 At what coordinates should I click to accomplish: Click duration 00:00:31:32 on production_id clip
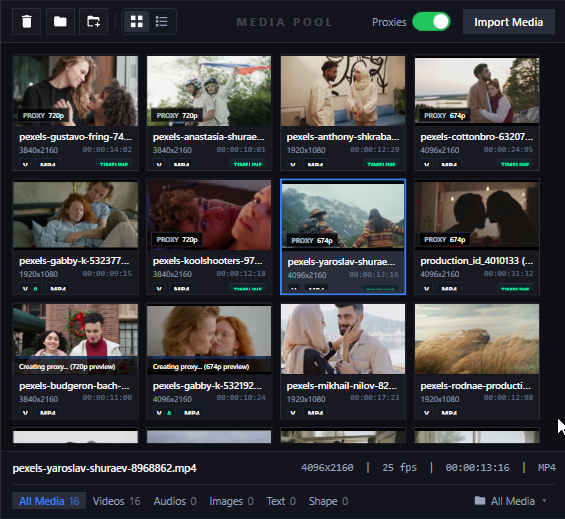[x=508, y=274]
